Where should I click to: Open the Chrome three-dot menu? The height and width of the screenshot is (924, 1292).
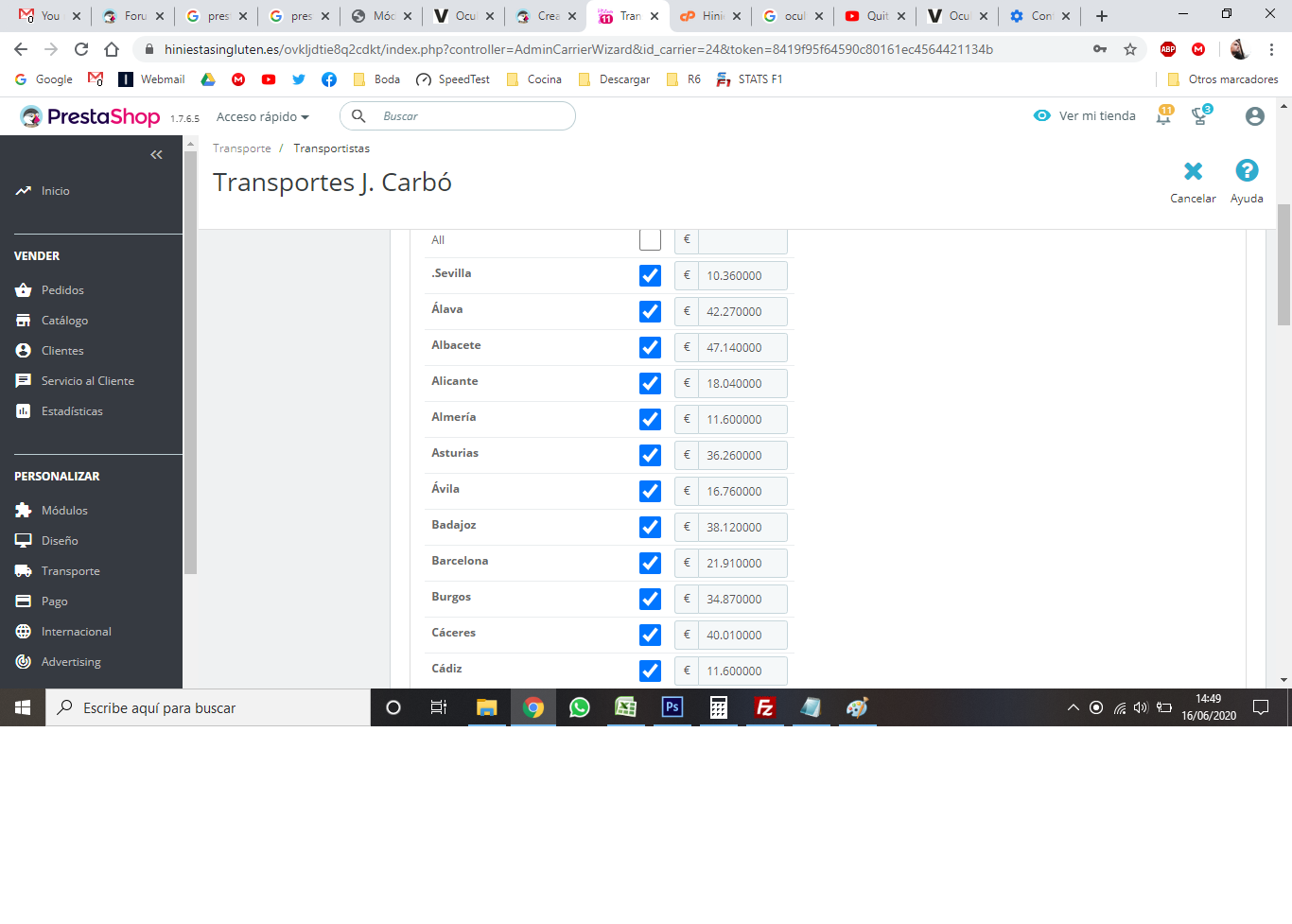(1271, 49)
